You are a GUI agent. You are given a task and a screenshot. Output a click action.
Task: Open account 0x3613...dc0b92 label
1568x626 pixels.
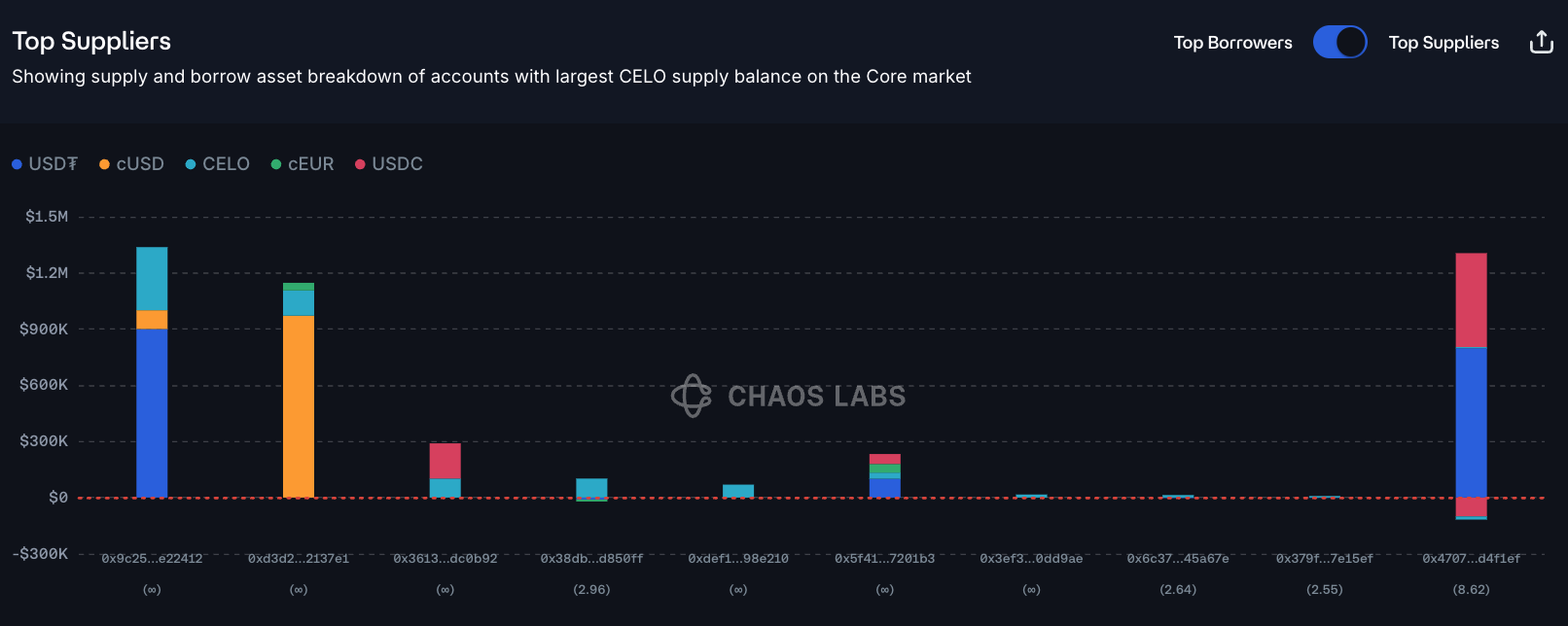coord(445,559)
